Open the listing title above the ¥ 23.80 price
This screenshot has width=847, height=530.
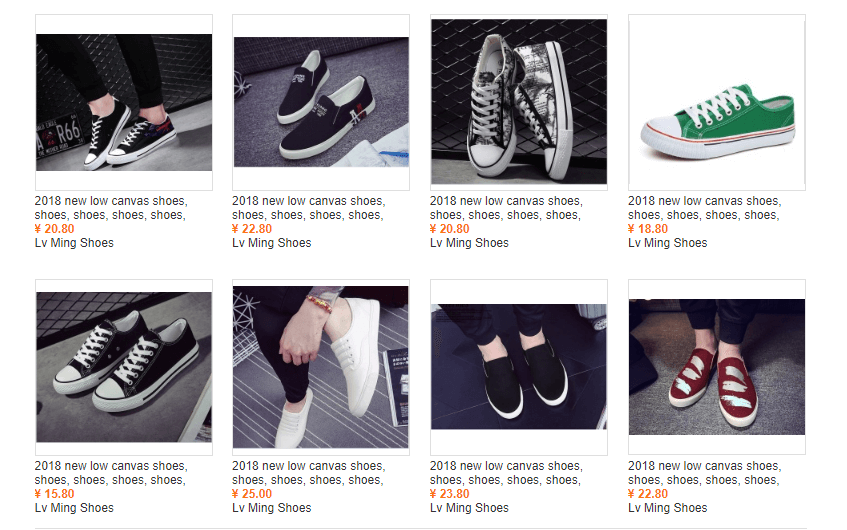[x=506, y=473]
